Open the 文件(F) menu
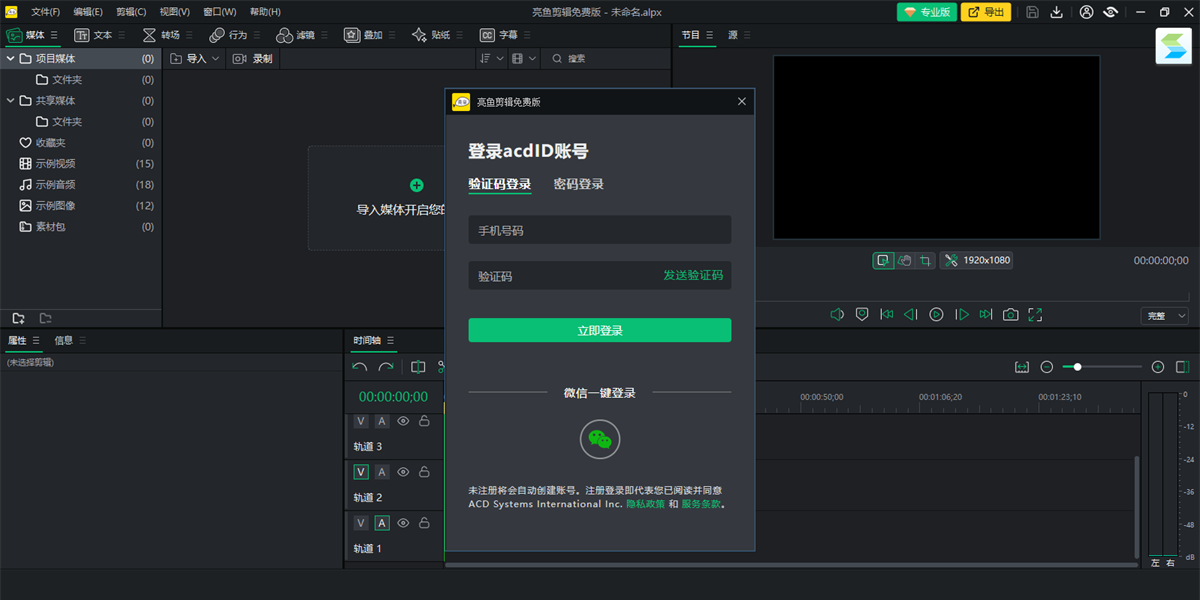Screen dimensions: 1200x600 pyautogui.click(x=46, y=12)
